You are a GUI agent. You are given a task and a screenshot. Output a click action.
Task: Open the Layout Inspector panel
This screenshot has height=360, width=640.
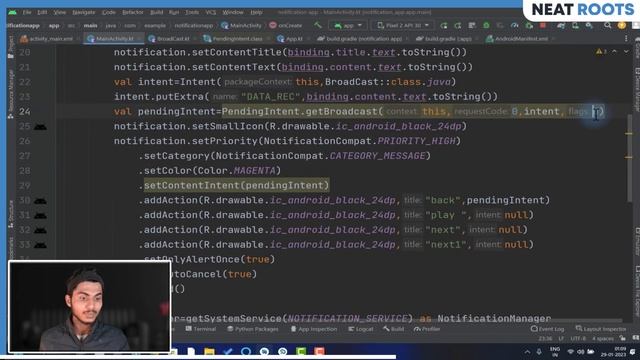(x=601, y=329)
